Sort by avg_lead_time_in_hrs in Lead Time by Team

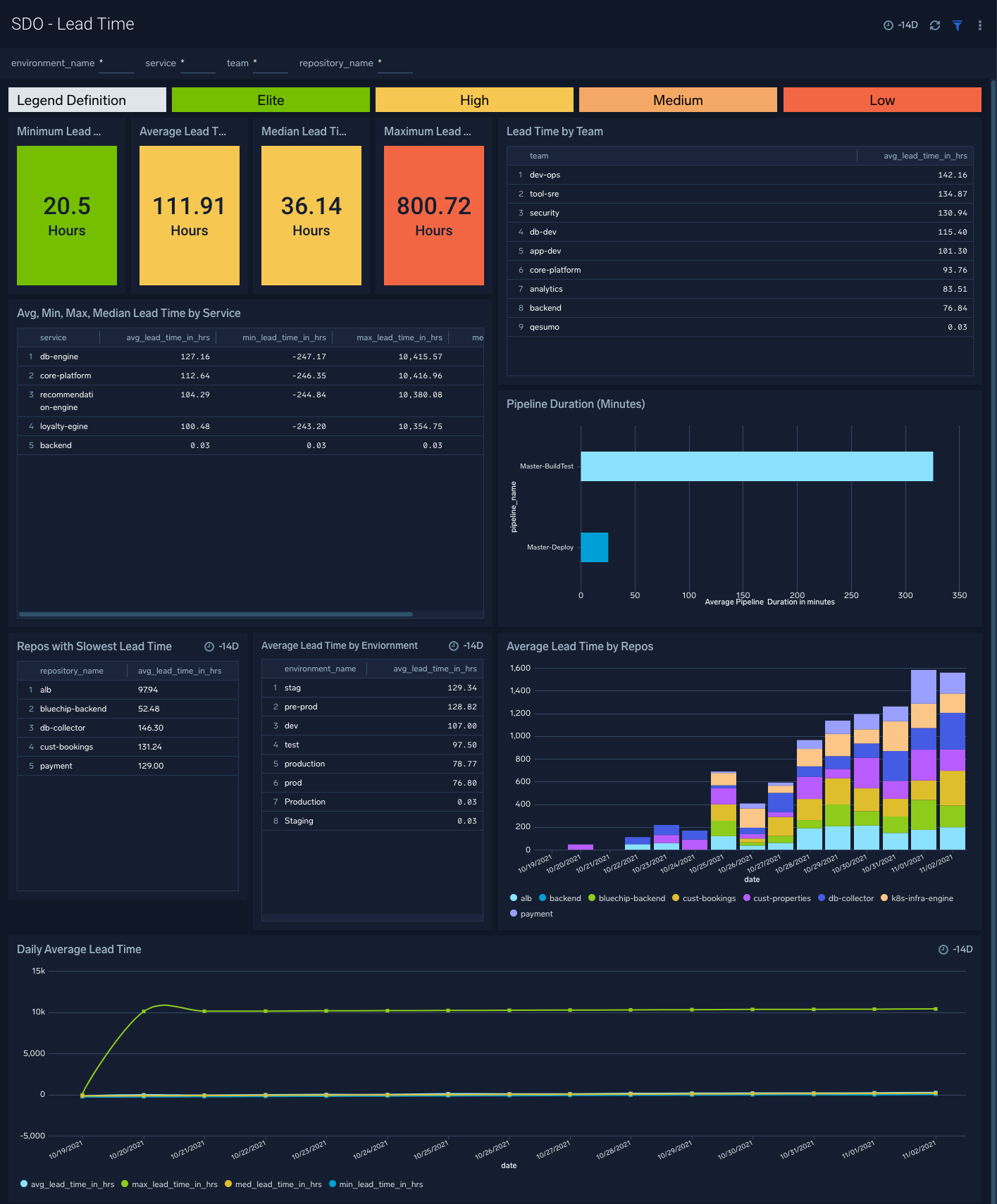click(x=924, y=156)
